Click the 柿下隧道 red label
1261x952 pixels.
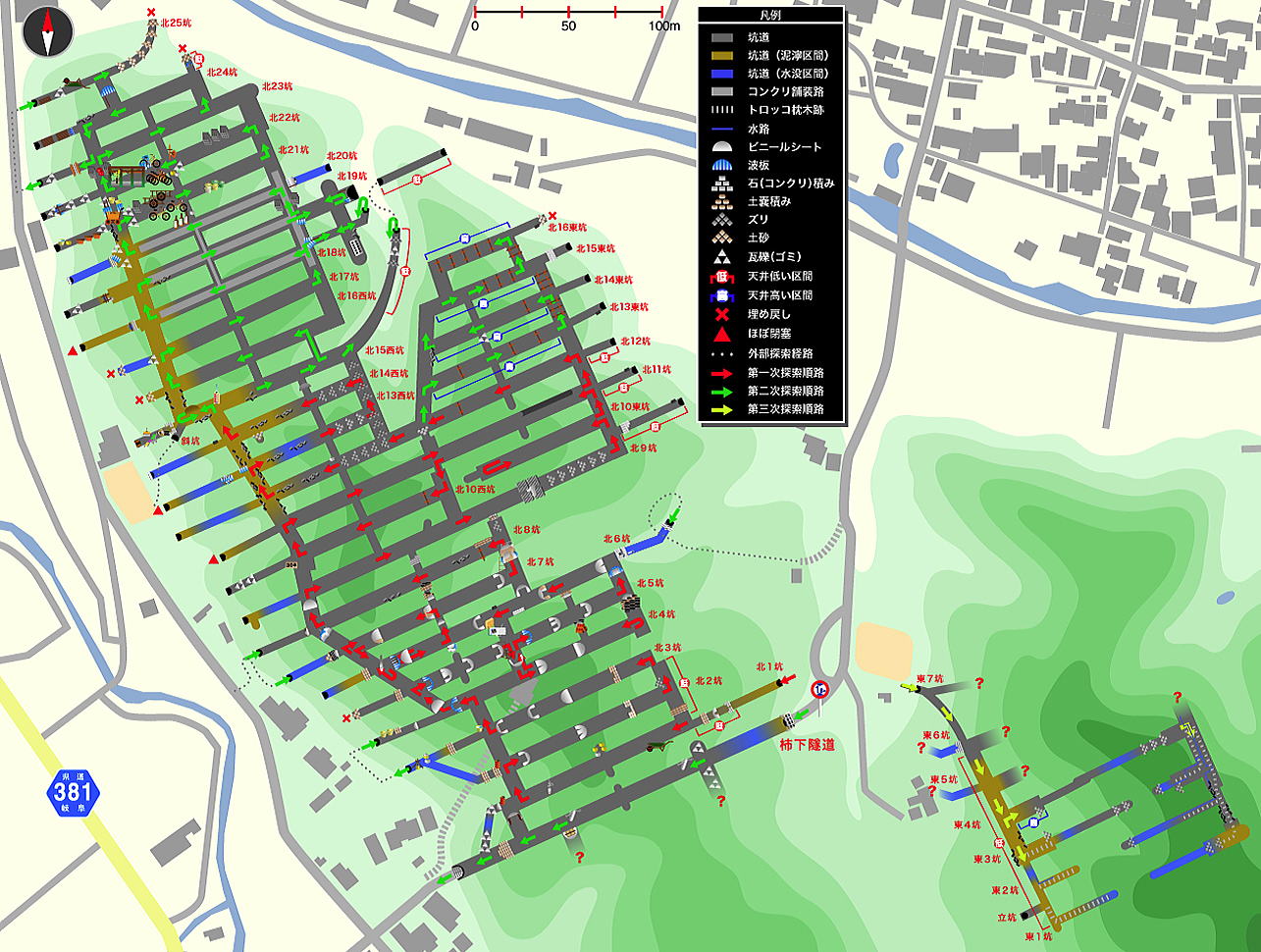pos(807,745)
